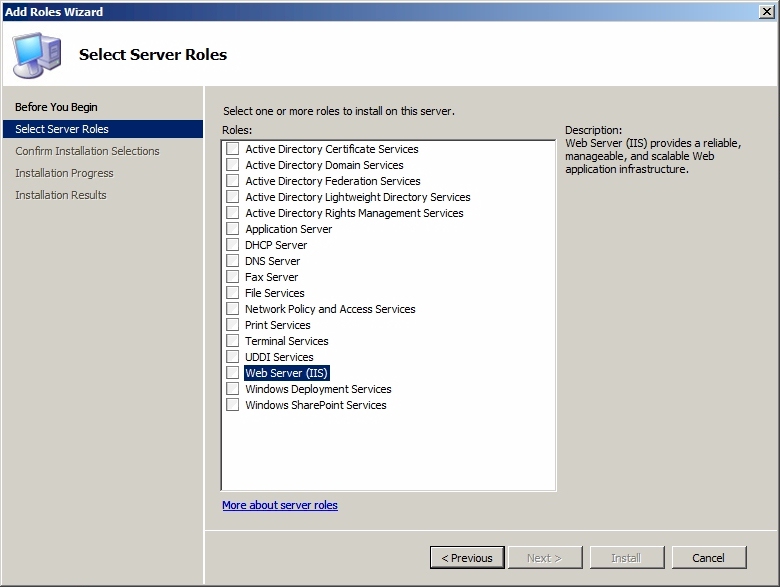Screen dimensions: 780x587
Task: Close the Add Roles Wizard window
Action: pyautogui.click(x=767, y=11)
